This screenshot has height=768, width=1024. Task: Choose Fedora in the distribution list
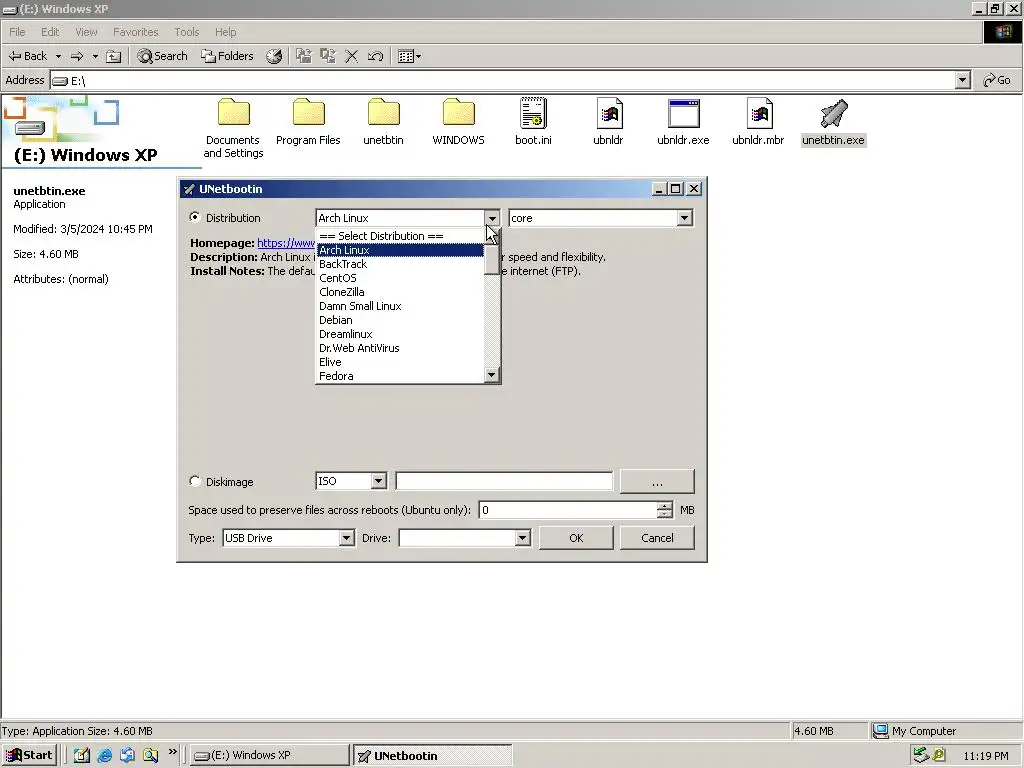coord(400,376)
